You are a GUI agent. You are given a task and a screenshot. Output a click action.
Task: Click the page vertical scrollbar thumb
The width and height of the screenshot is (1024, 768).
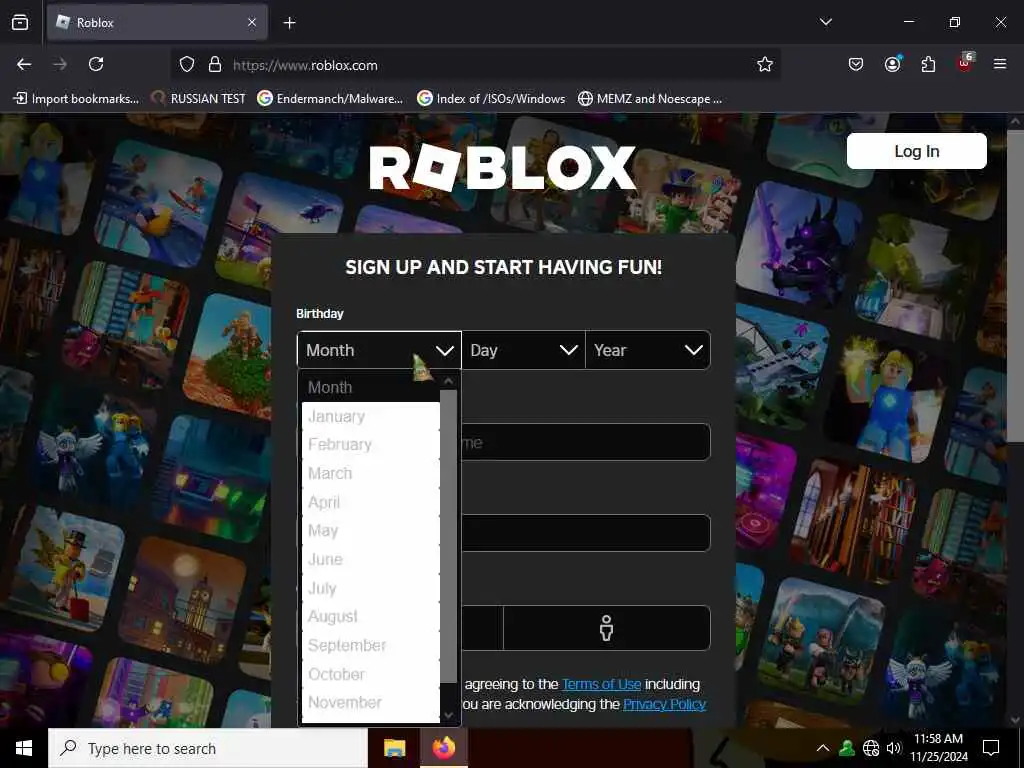[1014, 287]
